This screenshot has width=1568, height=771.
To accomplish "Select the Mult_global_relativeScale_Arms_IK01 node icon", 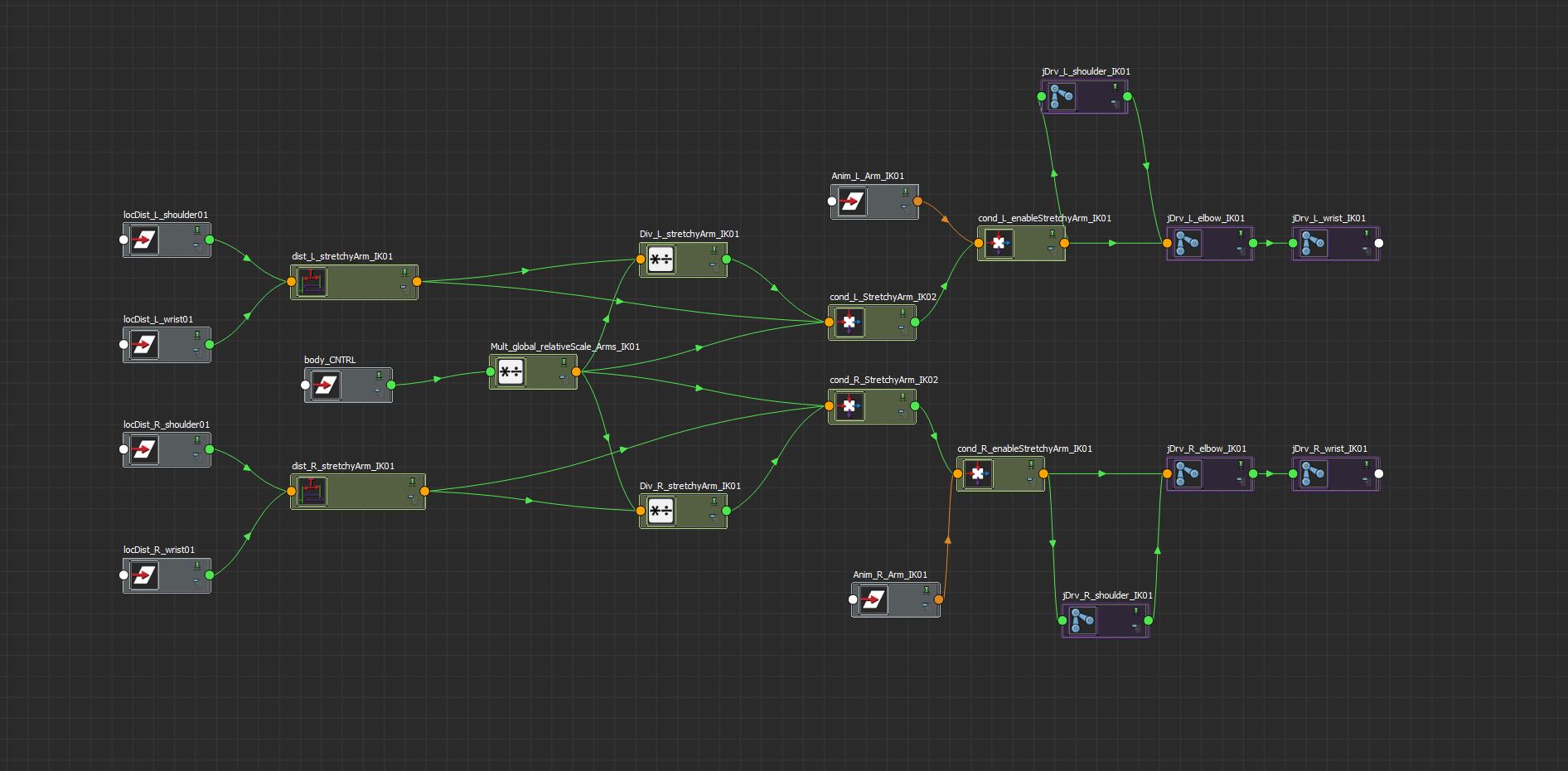I will (511, 372).
